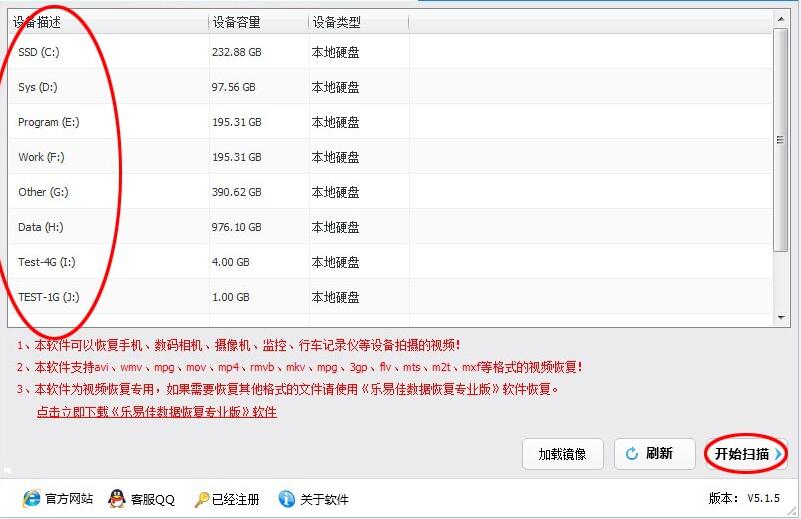Select Program (E:) drive row
This screenshot has height=519, width=801.
390,122
